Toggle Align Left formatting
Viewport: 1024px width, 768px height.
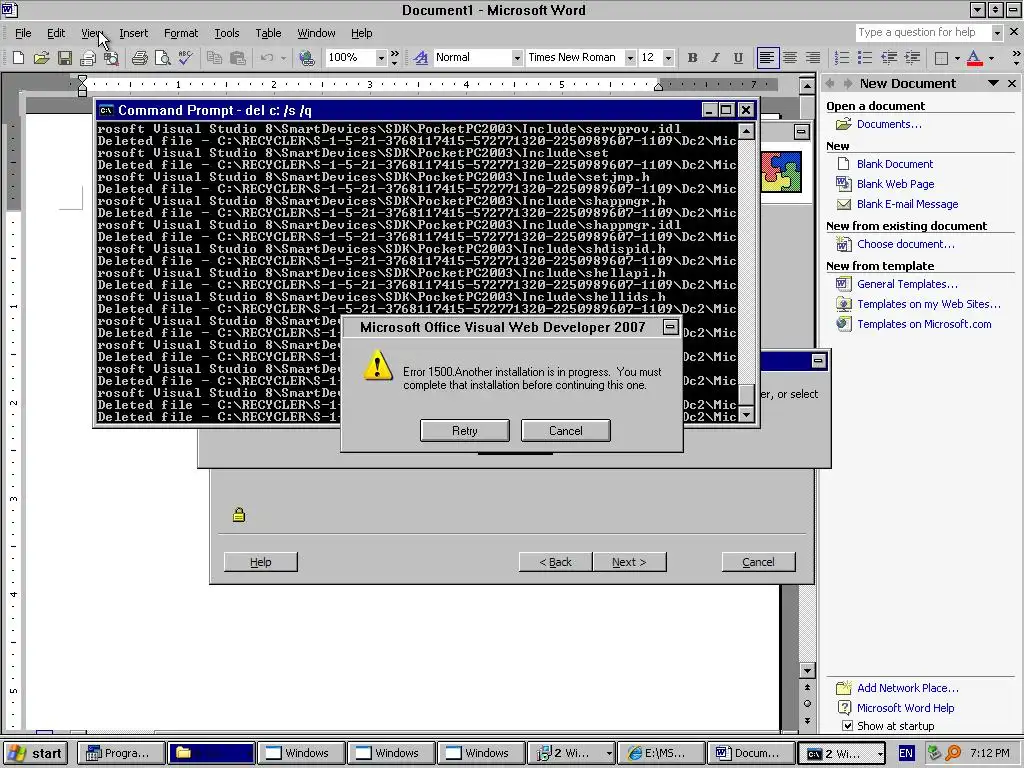coord(767,58)
